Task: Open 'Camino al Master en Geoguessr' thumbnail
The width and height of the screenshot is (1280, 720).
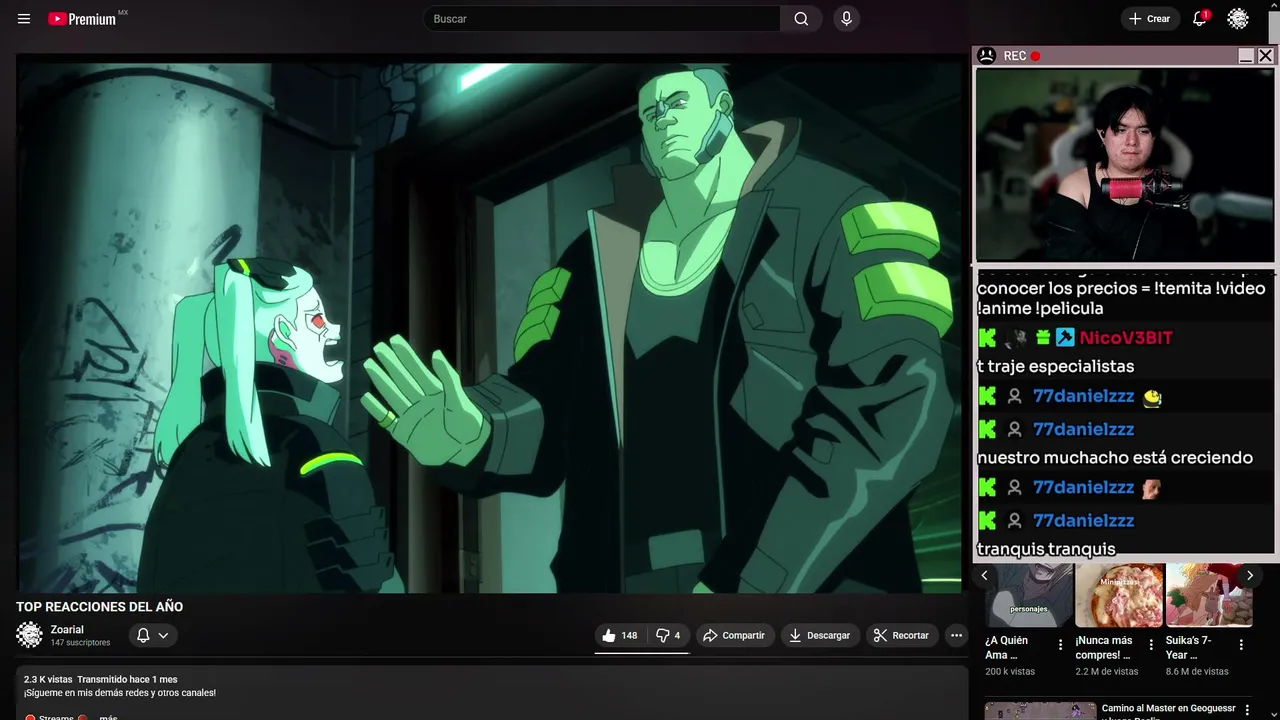Action: [1040, 711]
